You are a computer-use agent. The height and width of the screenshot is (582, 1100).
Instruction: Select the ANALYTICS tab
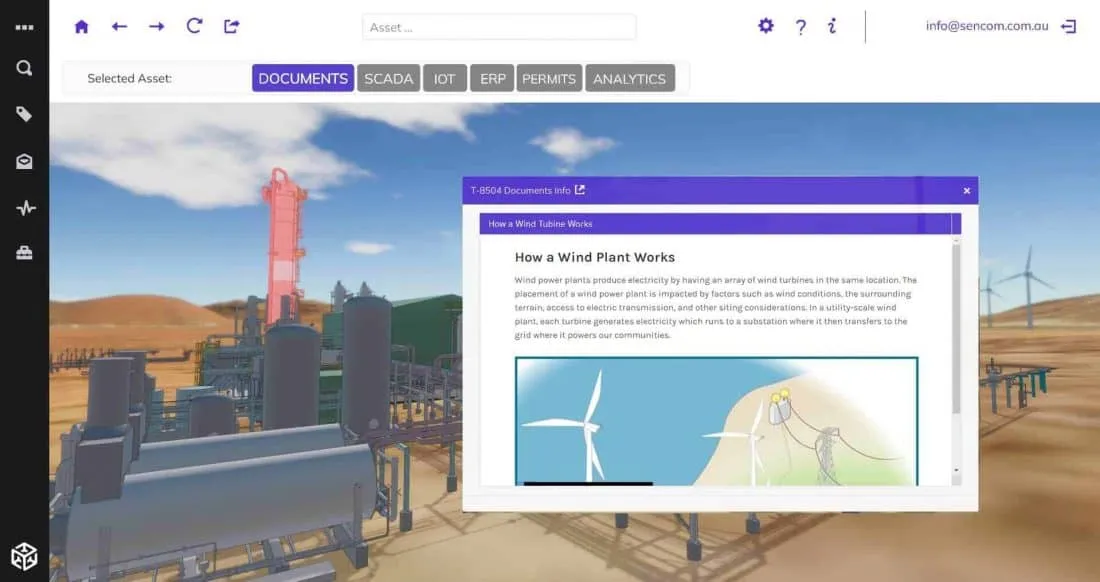click(629, 78)
